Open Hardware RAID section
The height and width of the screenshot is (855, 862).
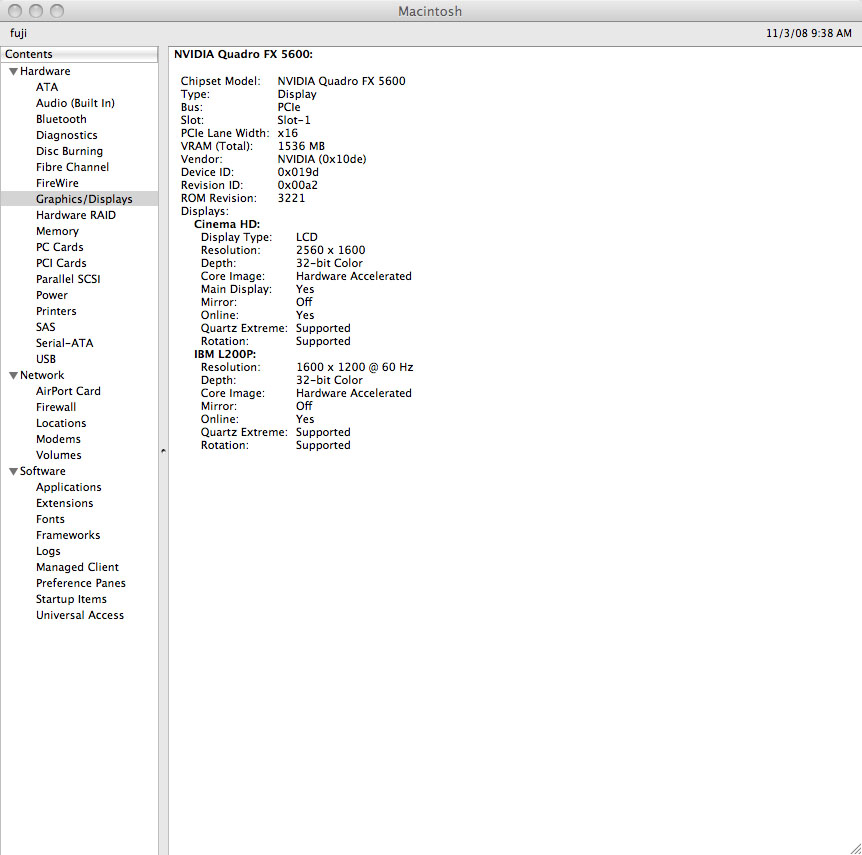(76, 215)
